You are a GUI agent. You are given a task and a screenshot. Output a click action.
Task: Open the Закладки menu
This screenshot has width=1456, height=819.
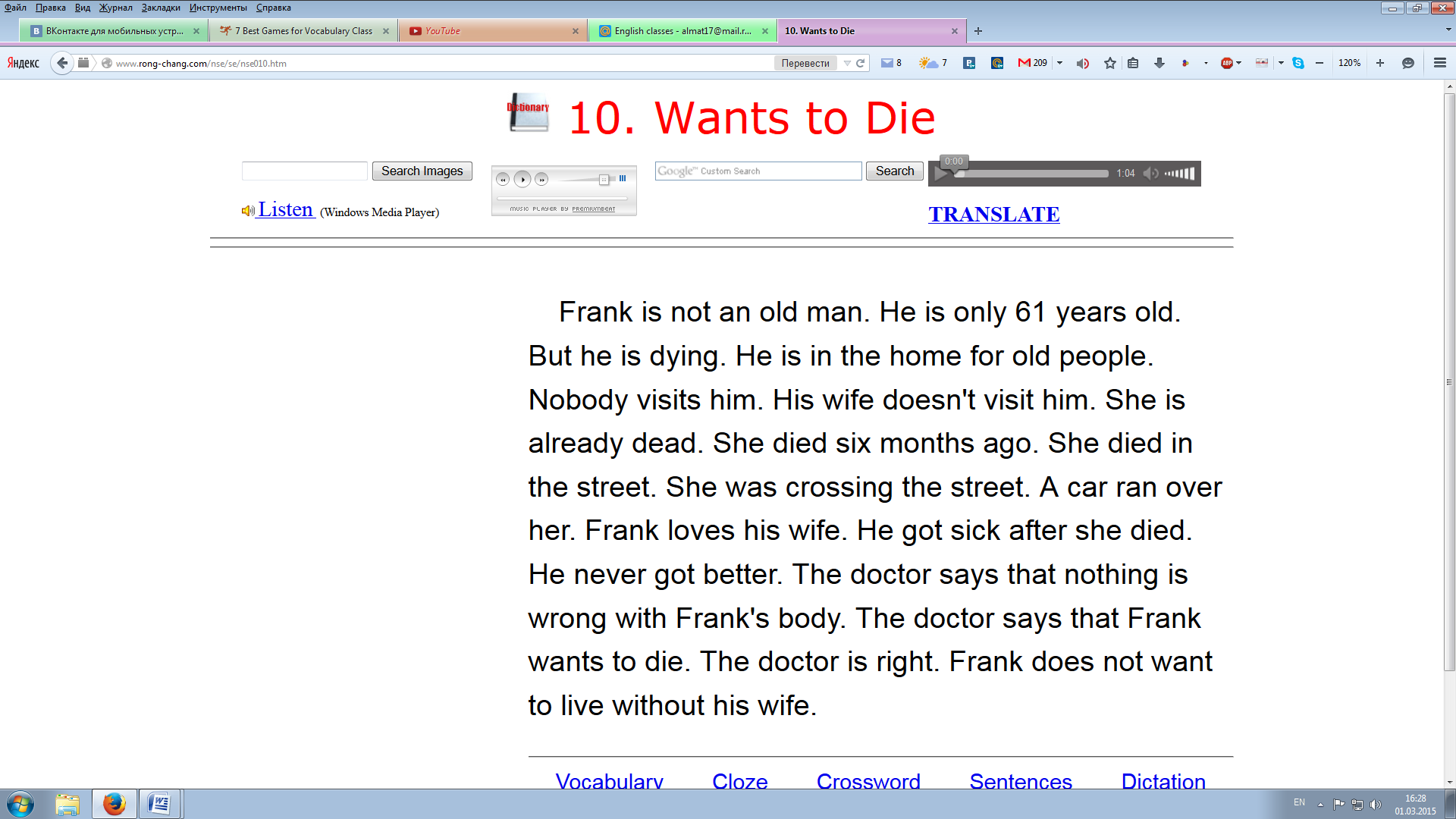coord(161,8)
